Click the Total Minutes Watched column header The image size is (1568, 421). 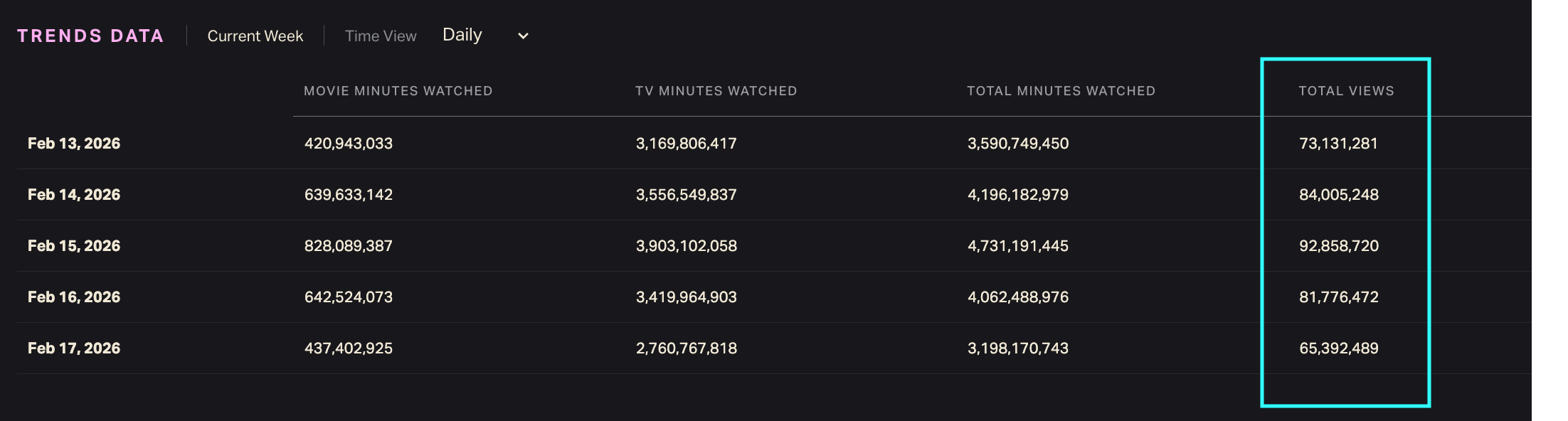[x=1061, y=91]
